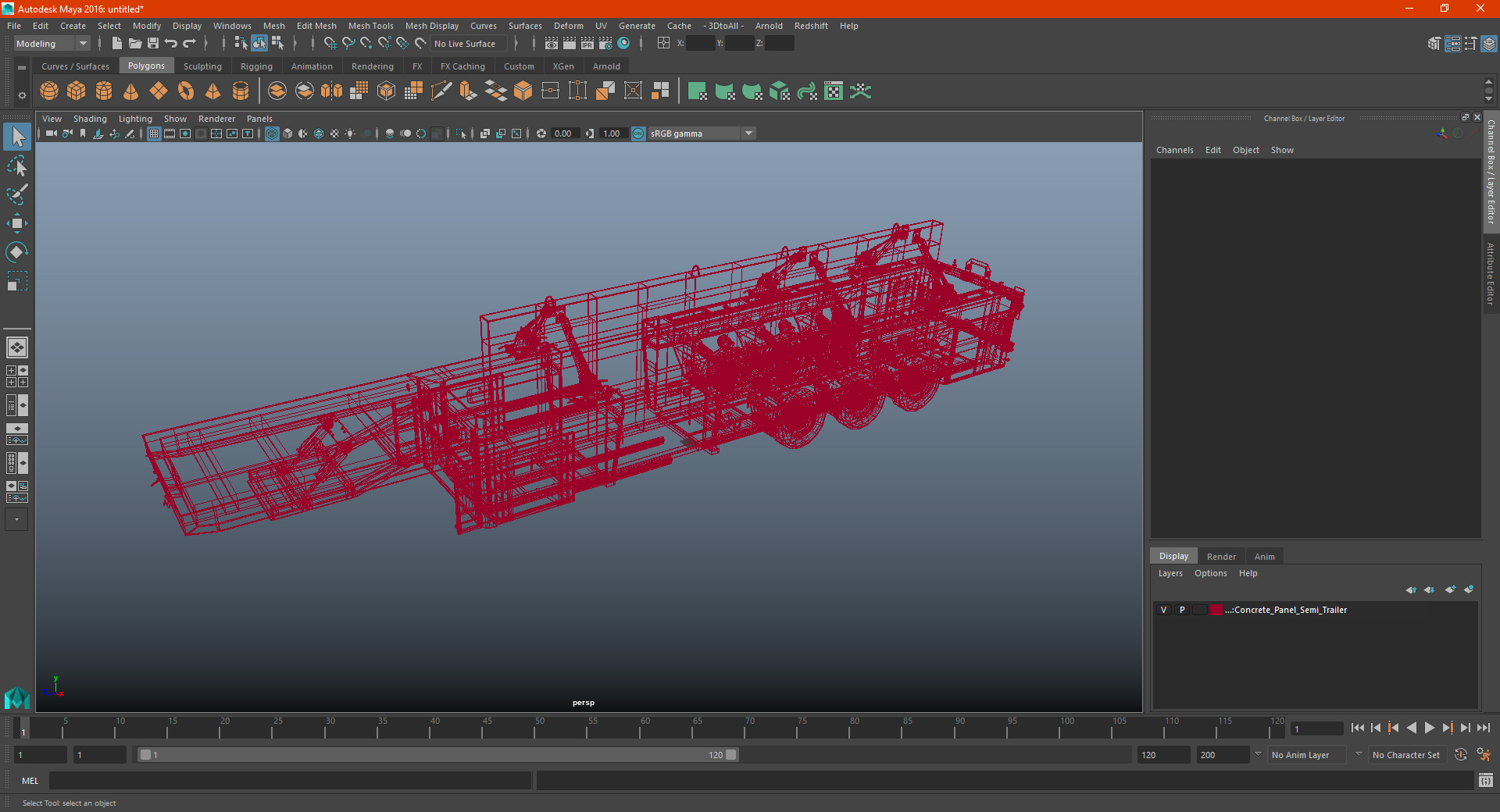1500x812 pixels.
Task: Create a polygon pyramid from the shelf
Action: pyautogui.click(x=213, y=91)
